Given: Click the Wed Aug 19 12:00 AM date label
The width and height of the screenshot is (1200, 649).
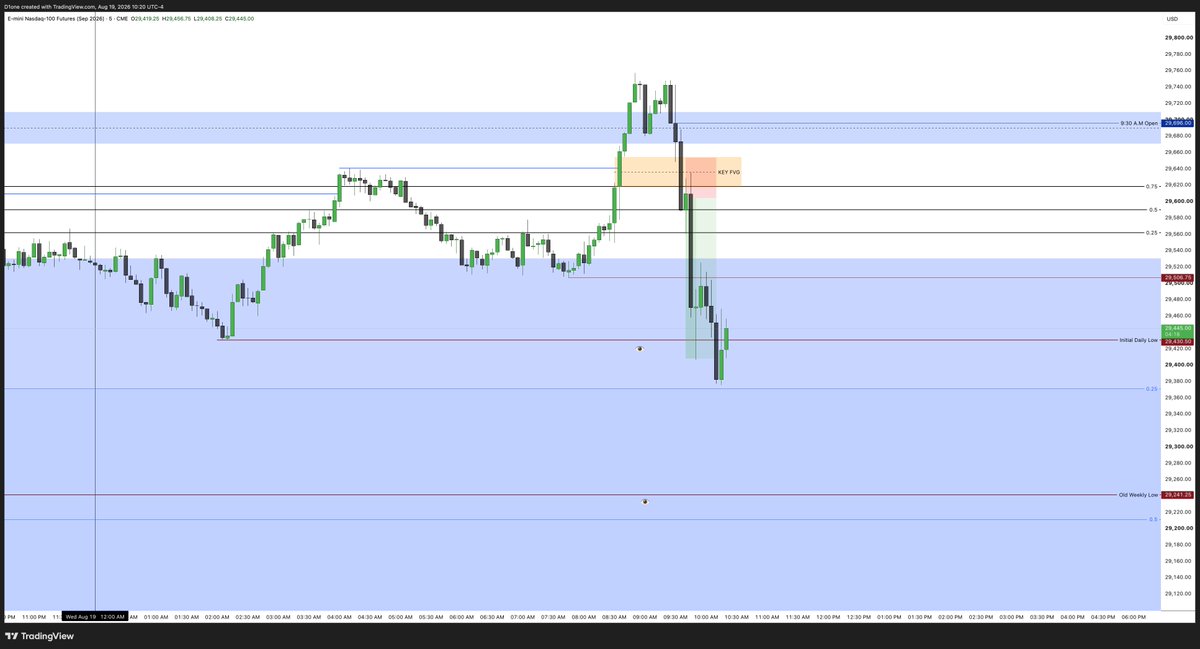Looking at the screenshot, I should coord(95,617).
